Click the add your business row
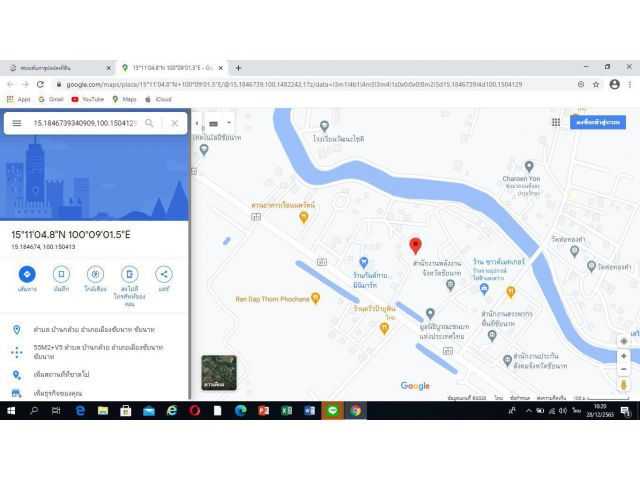This screenshot has width=640, height=480. (94, 393)
